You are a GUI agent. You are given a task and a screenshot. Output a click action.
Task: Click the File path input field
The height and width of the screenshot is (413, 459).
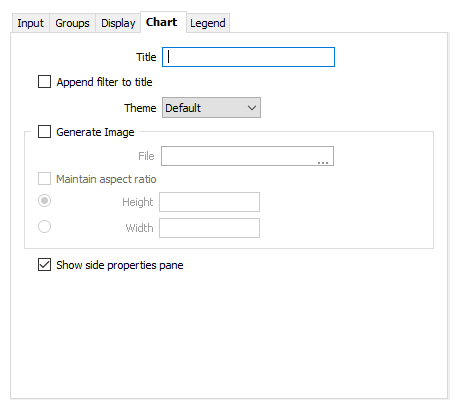click(x=247, y=156)
